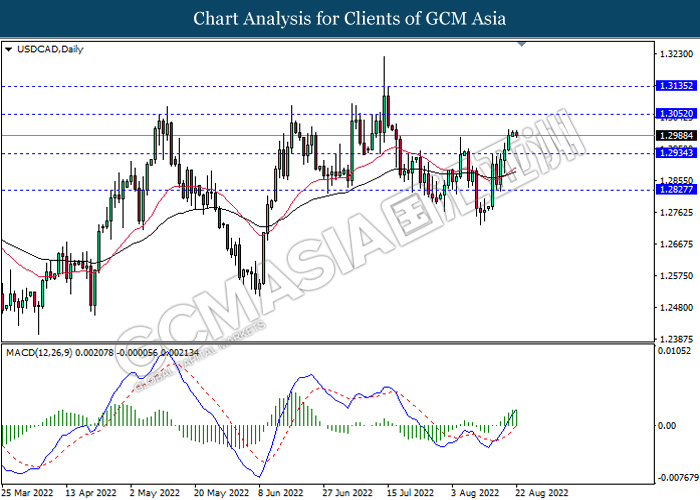Click the Chart Analysis for Clients of GCM Asia heading
This screenshot has height=500, width=700.
pos(350,18)
